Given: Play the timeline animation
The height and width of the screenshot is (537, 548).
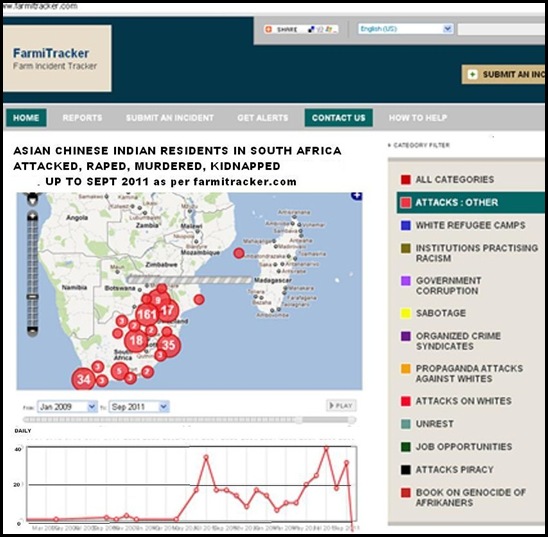Looking at the screenshot, I should 341,406.
